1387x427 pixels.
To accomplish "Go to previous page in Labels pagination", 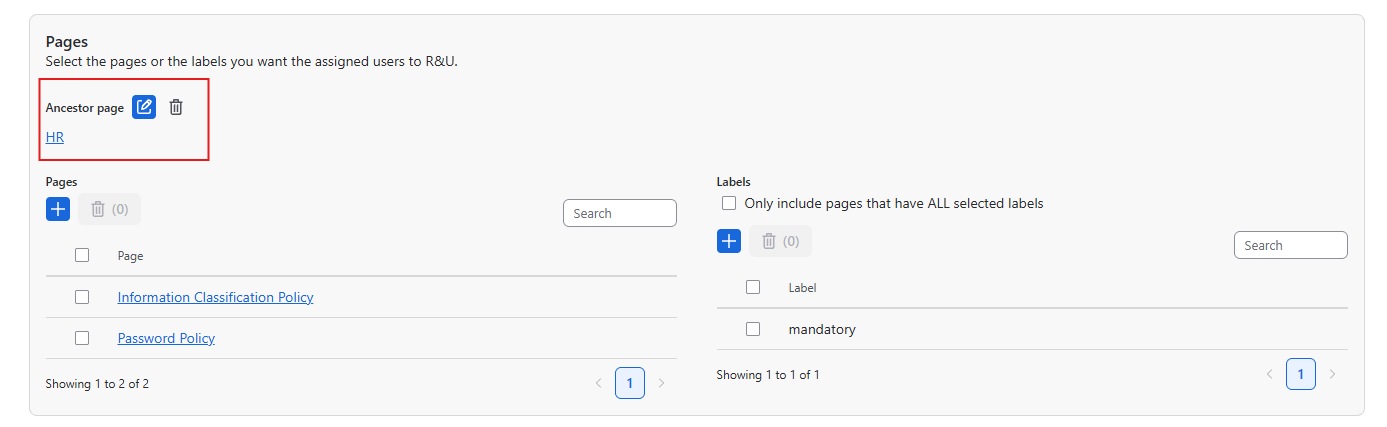I will pyautogui.click(x=1270, y=374).
